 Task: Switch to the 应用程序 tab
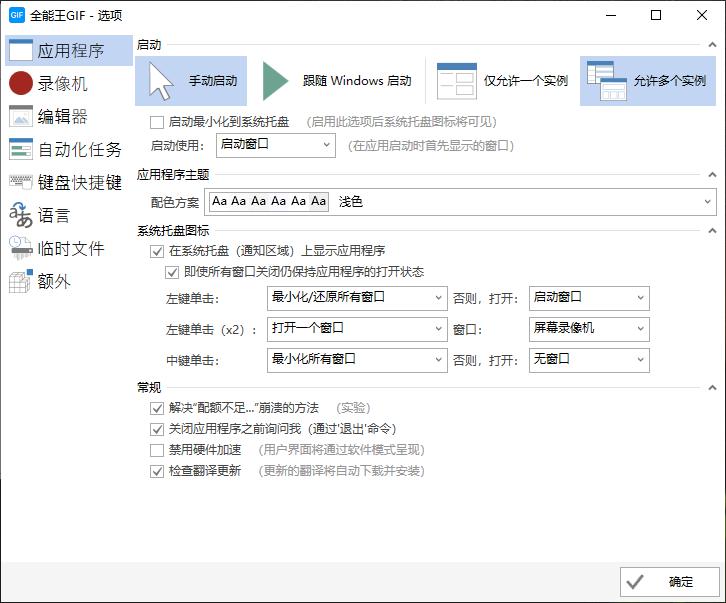pos(67,51)
